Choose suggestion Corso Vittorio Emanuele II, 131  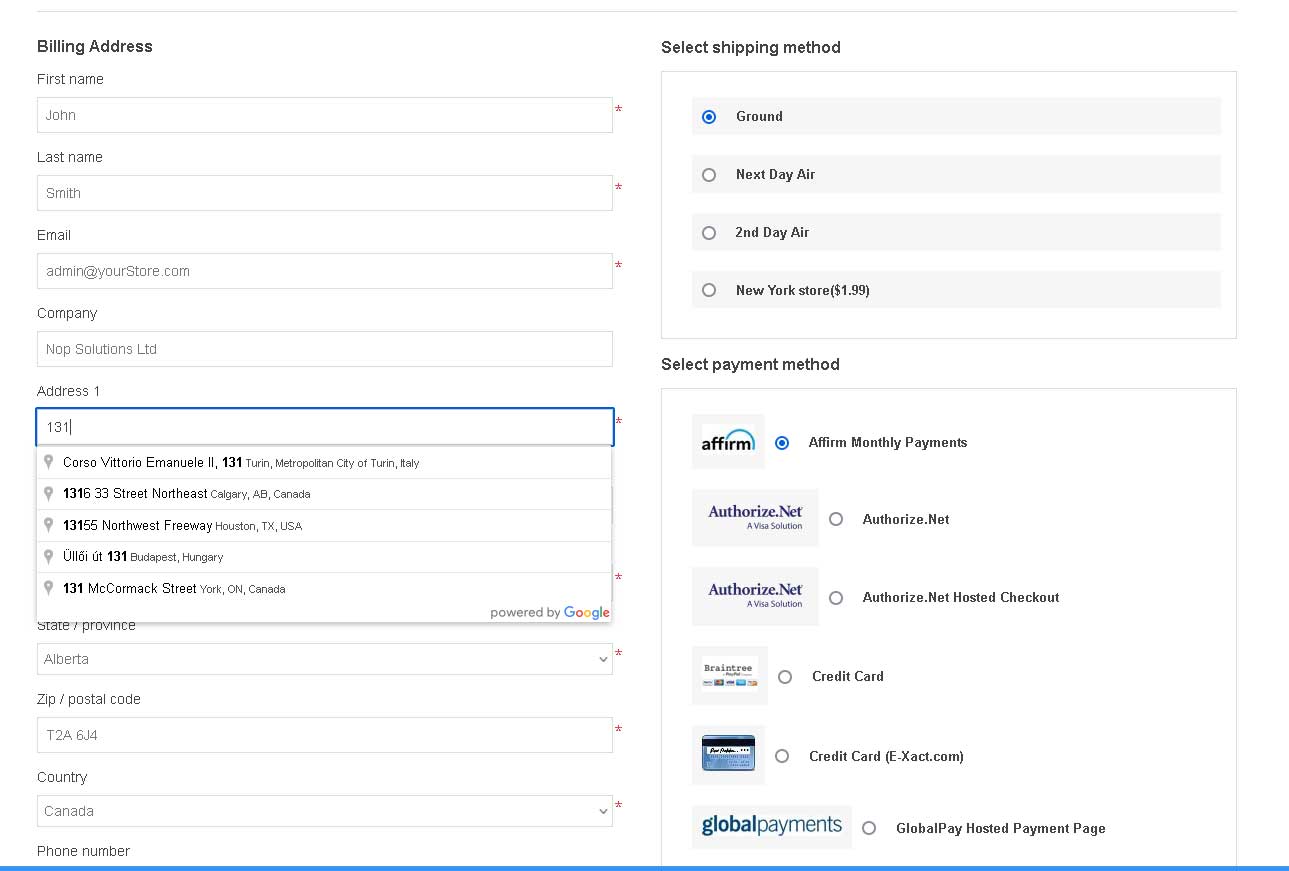pyautogui.click(x=324, y=462)
